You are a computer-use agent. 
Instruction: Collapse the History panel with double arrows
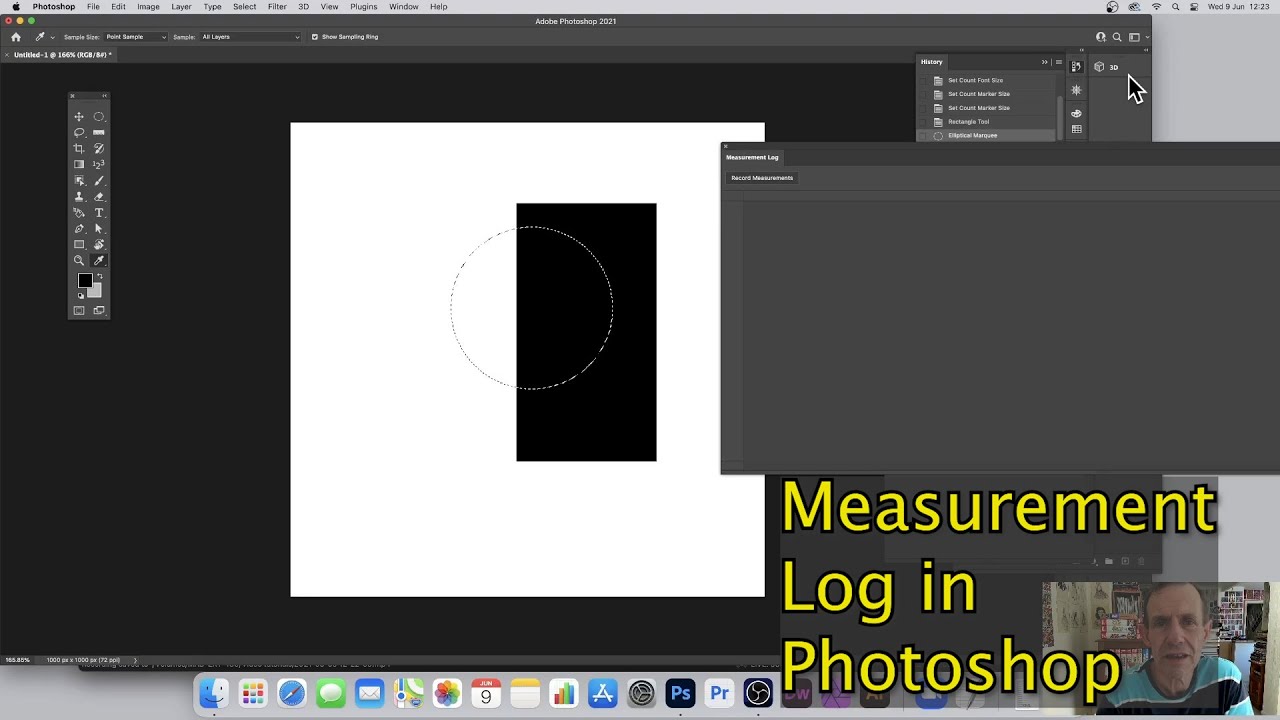[x=1045, y=62]
